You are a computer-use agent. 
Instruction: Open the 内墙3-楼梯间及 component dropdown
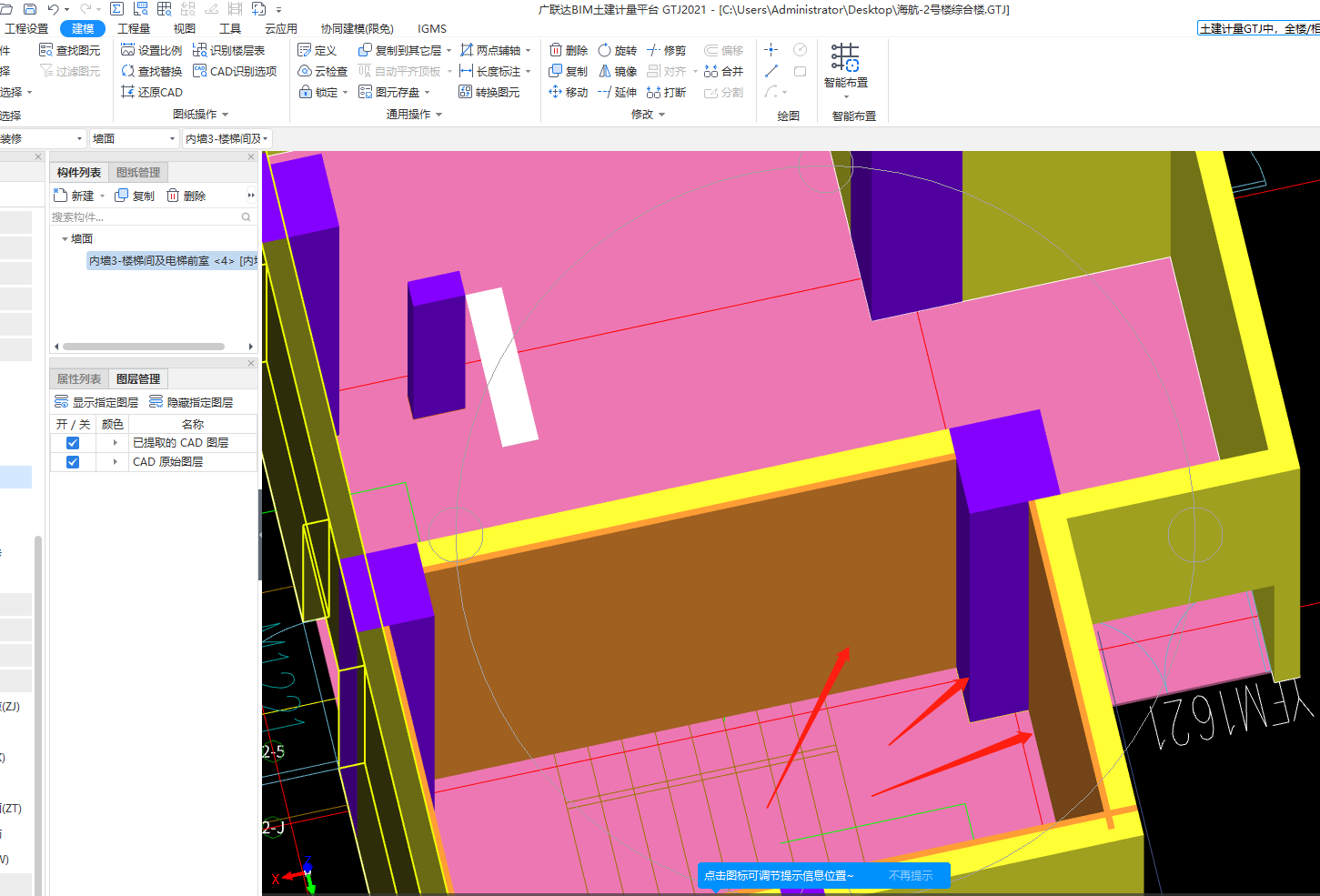click(266, 139)
